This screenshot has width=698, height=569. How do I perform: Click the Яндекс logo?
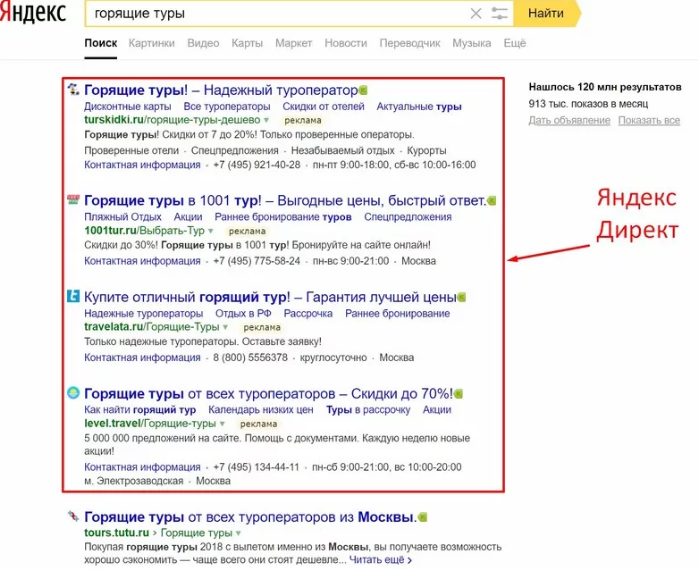click(33, 13)
